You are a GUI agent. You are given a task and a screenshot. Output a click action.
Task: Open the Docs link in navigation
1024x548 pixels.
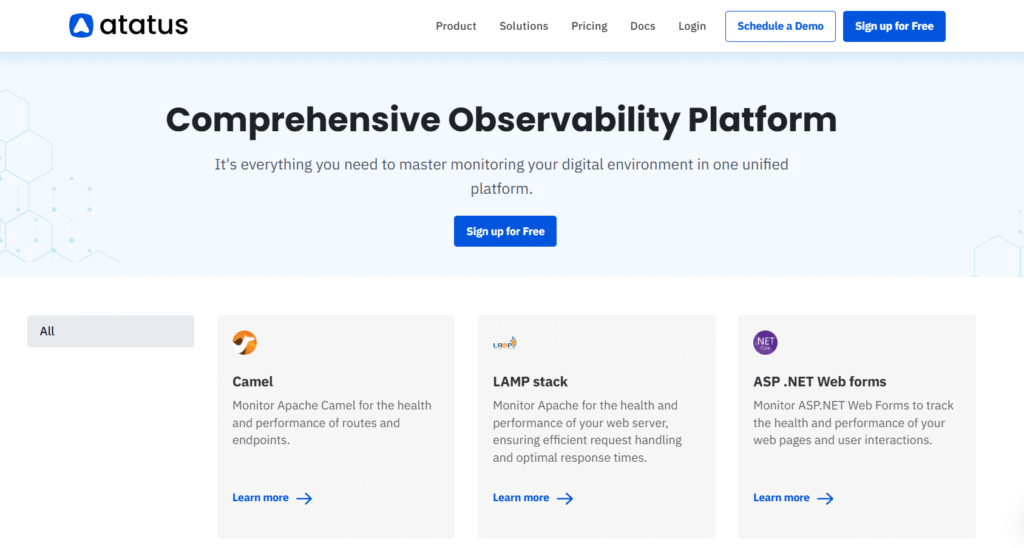[x=643, y=26]
